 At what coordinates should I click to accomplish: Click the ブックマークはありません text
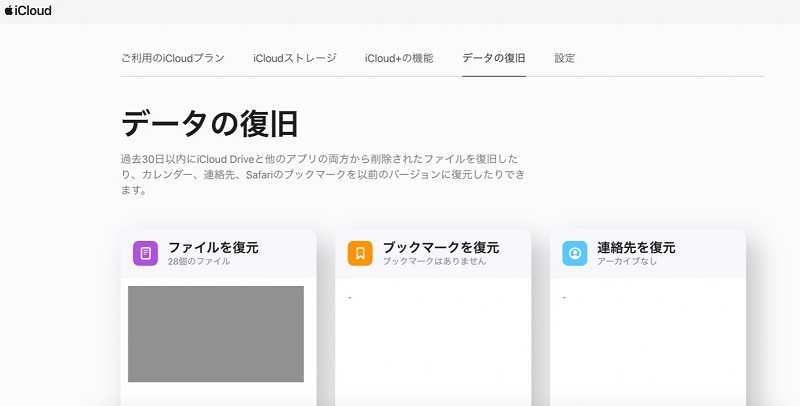point(435,262)
